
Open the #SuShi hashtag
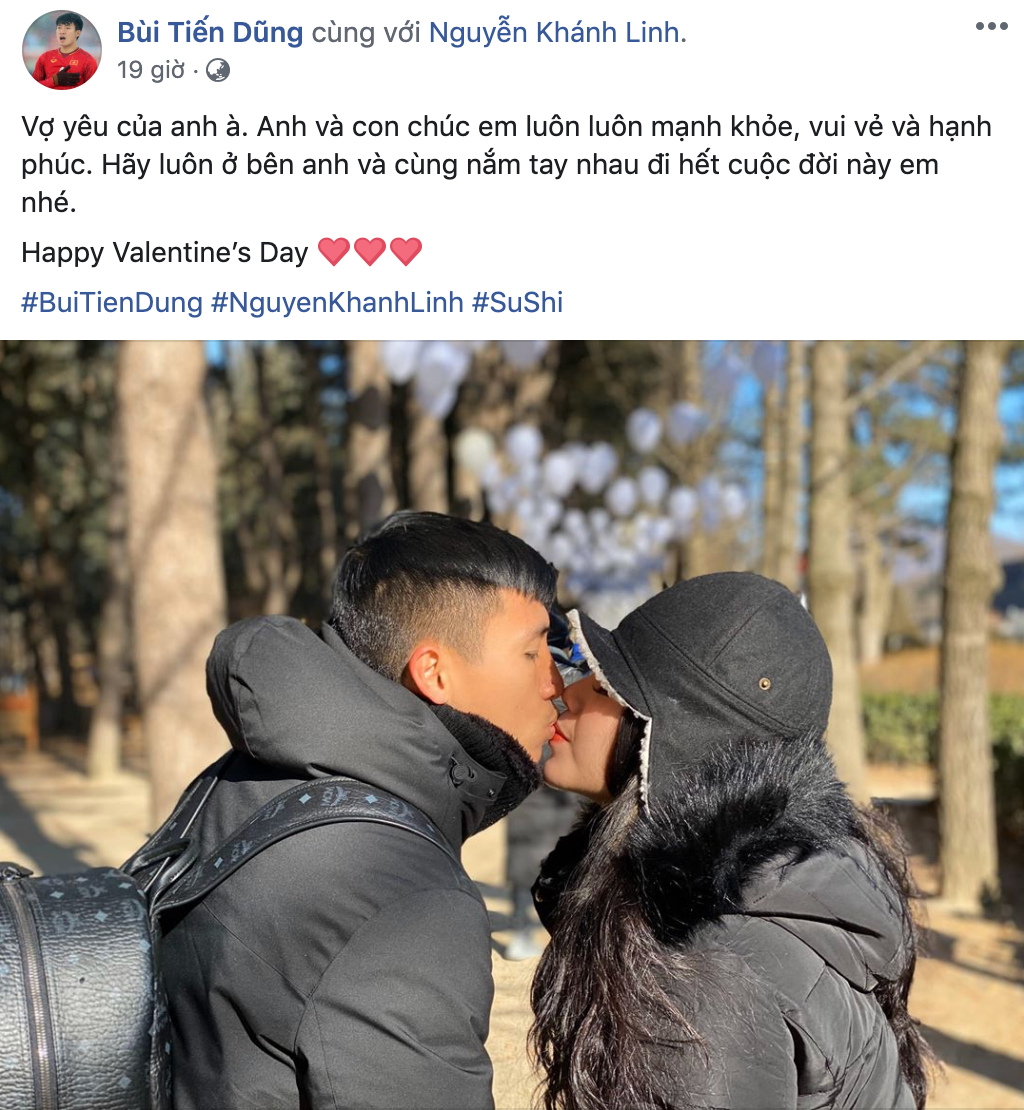517,302
